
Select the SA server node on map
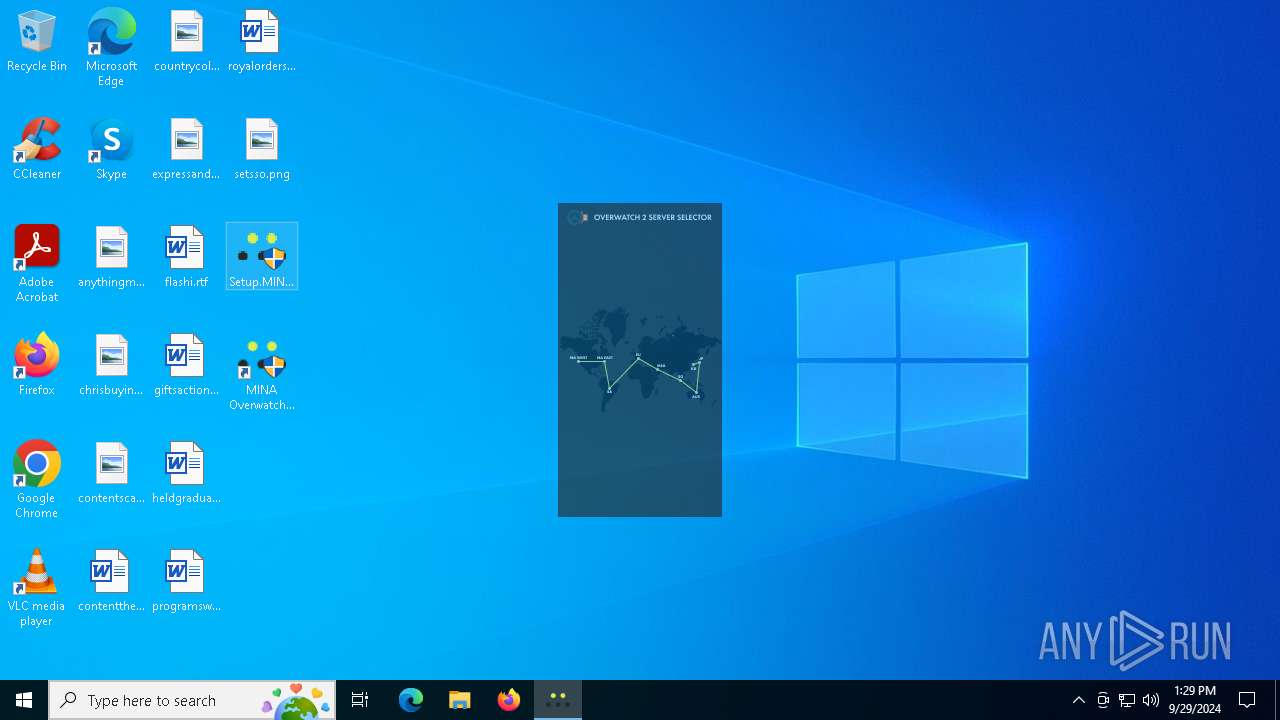click(x=609, y=390)
